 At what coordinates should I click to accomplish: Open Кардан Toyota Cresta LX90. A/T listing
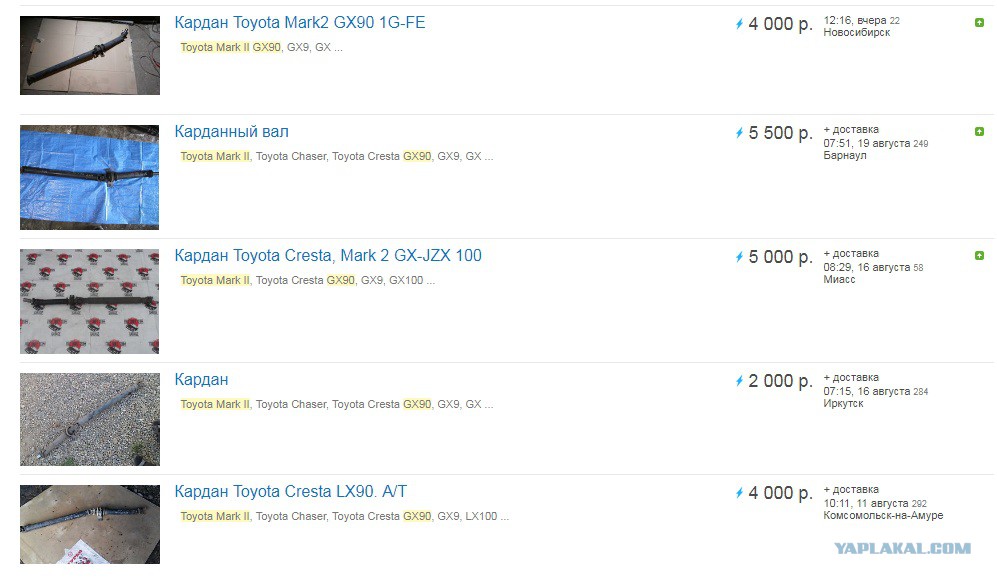point(291,492)
